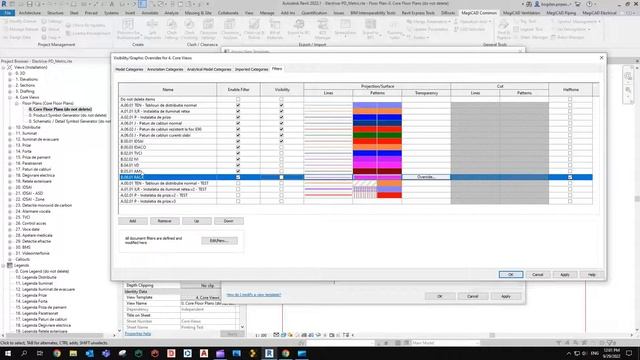Open notification center in system tray
The image size is (640, 360).
629,353
